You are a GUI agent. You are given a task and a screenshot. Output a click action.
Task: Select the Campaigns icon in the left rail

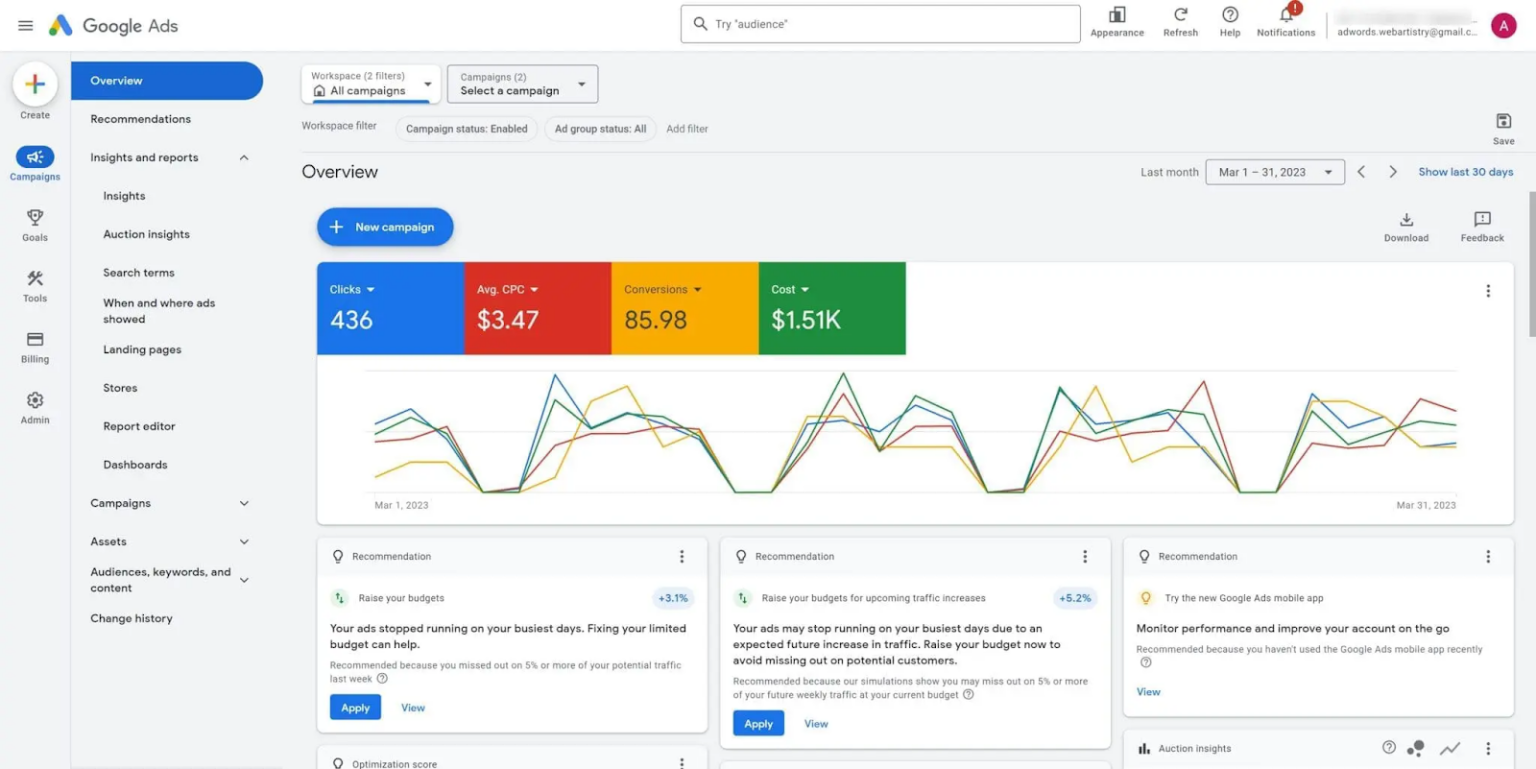35,158
